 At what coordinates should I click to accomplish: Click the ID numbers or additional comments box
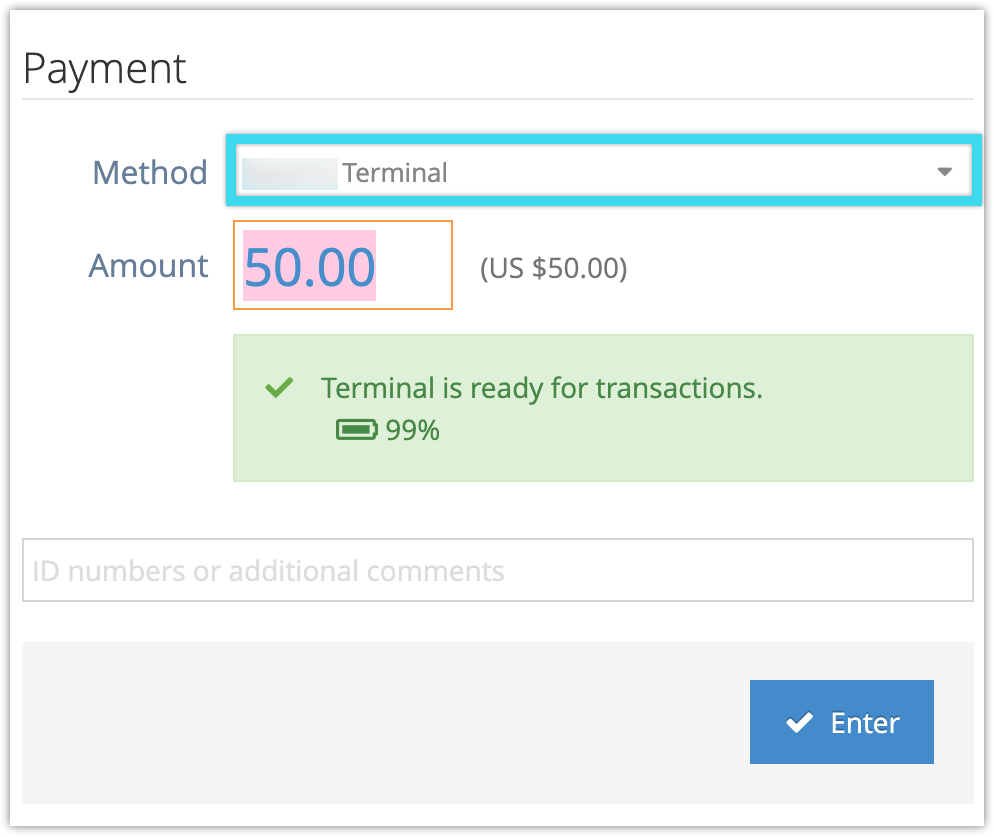[498, 570]
